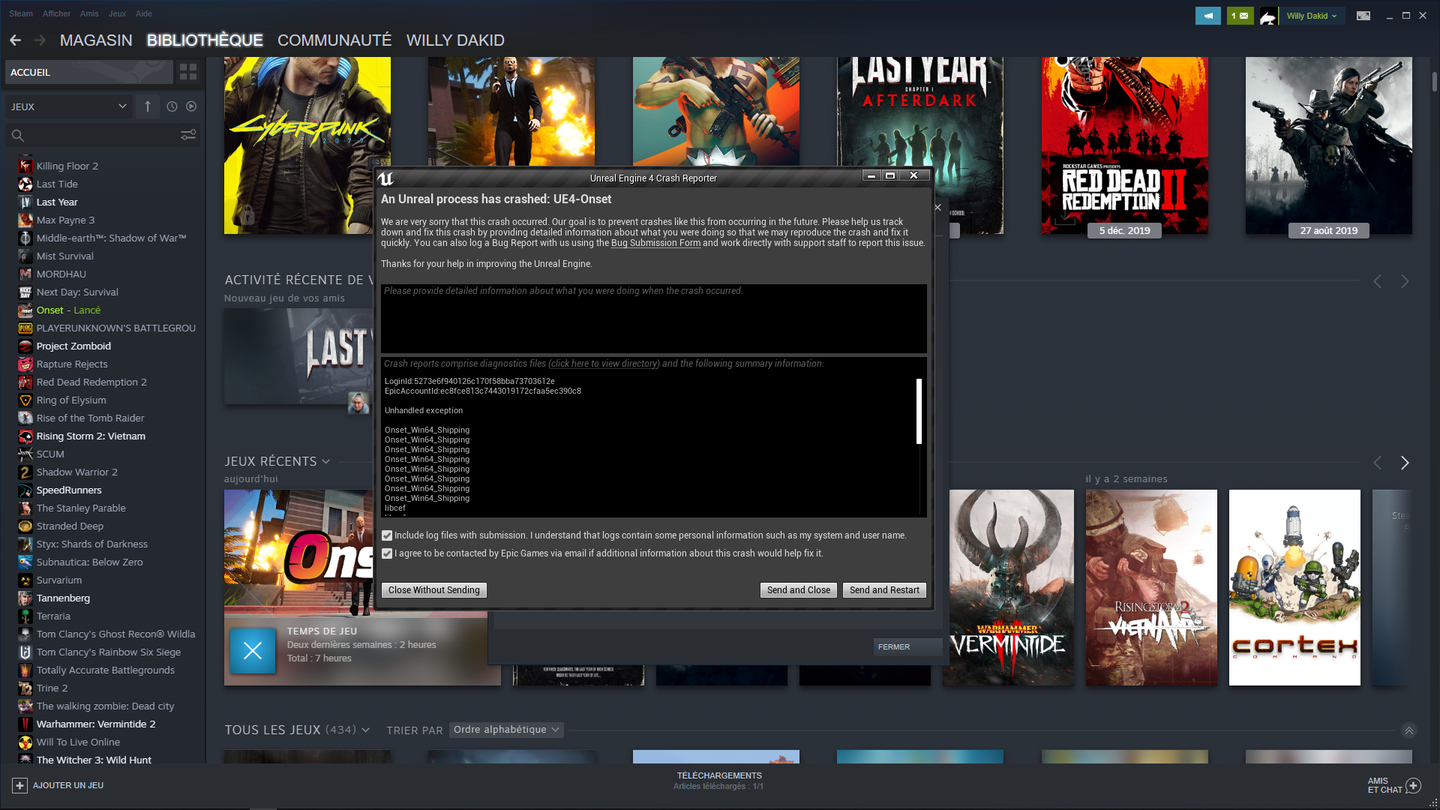The image size is (1440, 810).
Task: Click the blue X tile on Onset card
Action: (x=253, y=651)
